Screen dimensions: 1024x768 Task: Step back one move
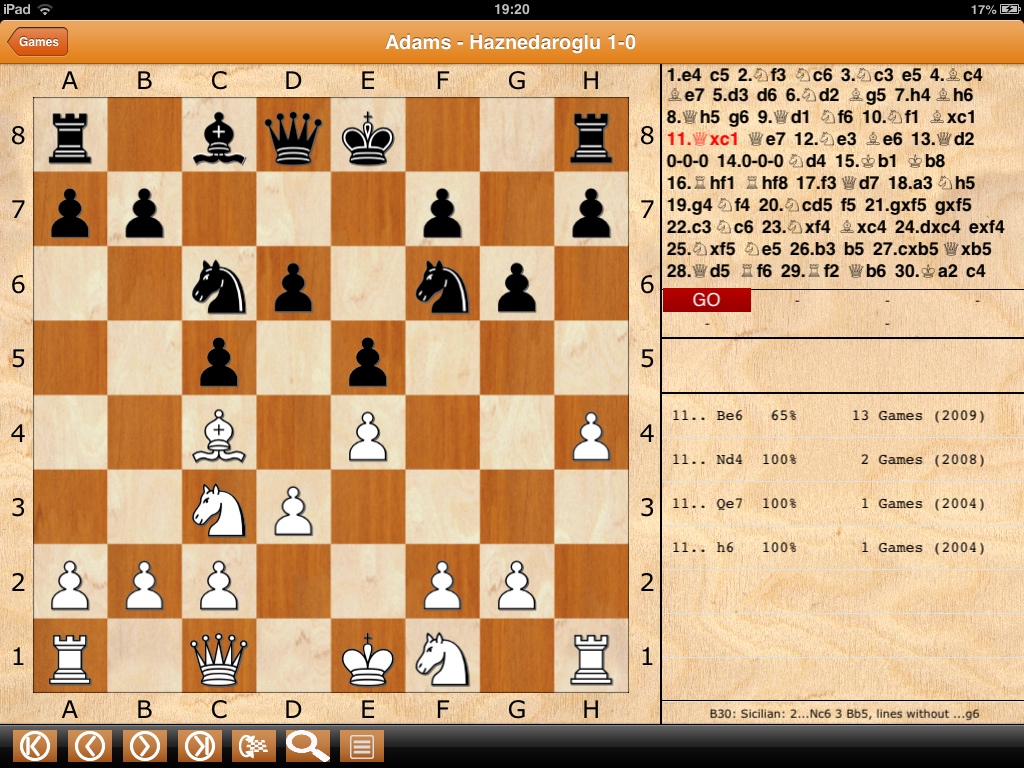click(90, 746)
